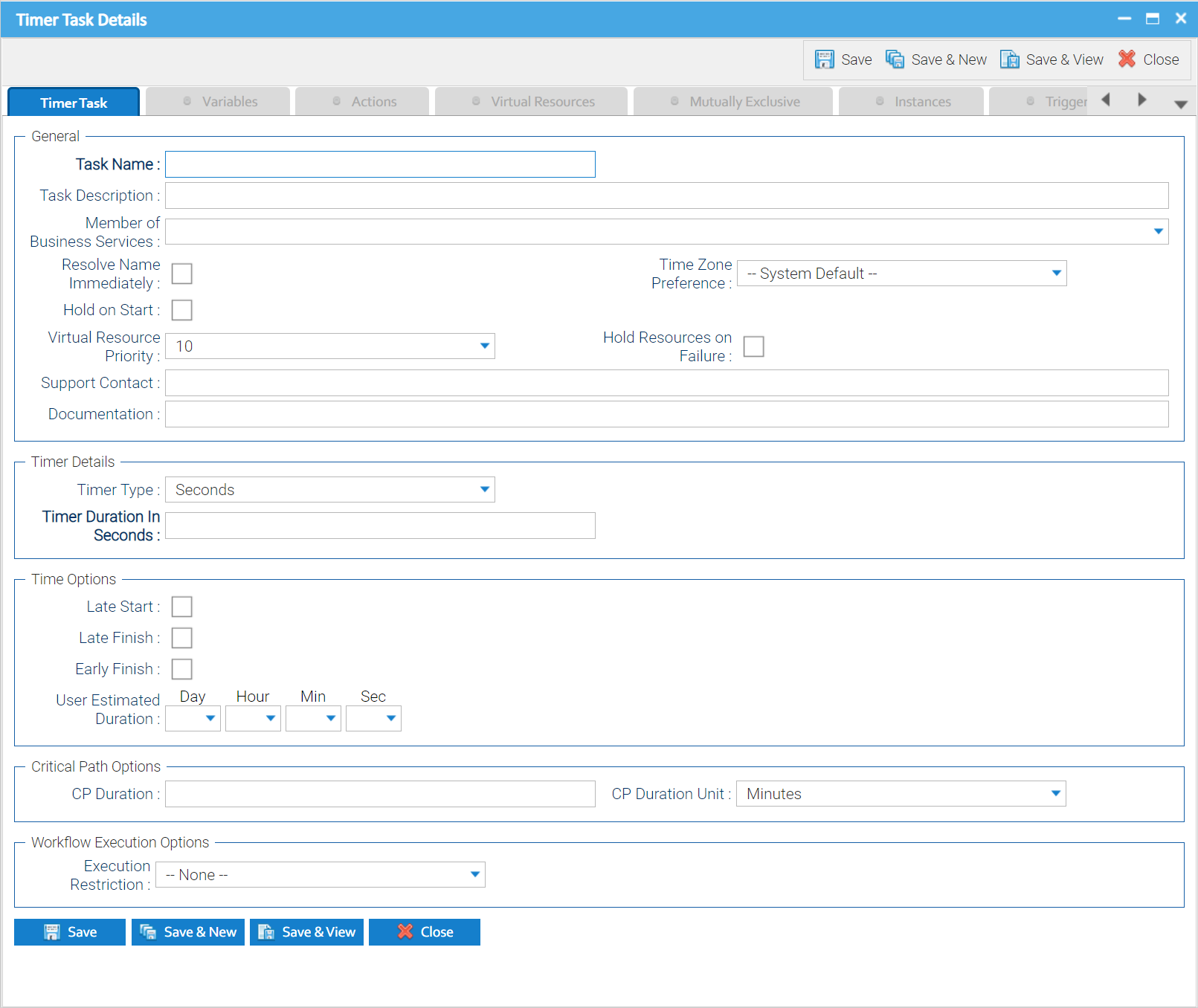Click the Task Name input field
The image size is (1198, 1008).
click(380, 164)
